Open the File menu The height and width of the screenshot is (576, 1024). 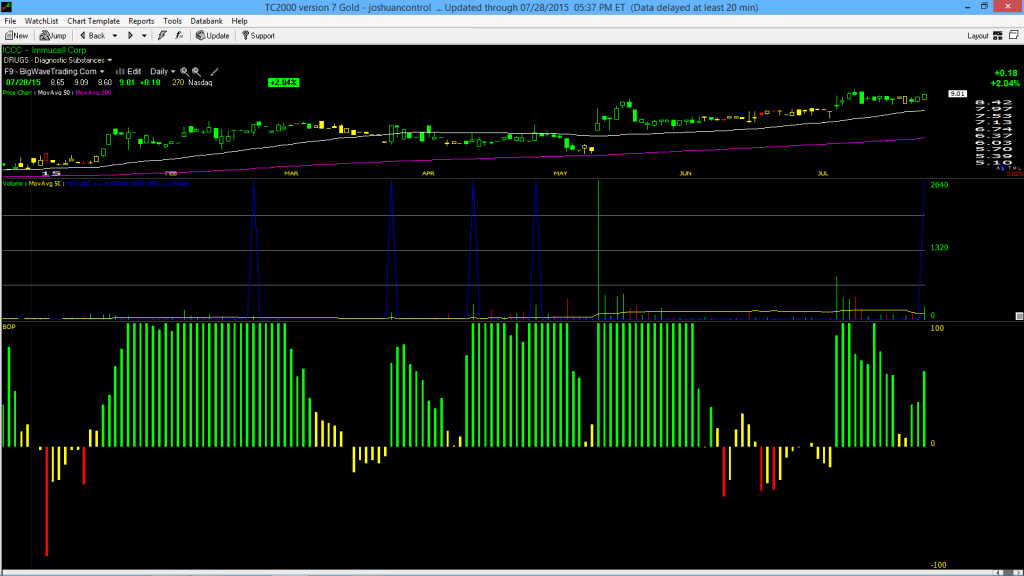(x=10, y=21)
